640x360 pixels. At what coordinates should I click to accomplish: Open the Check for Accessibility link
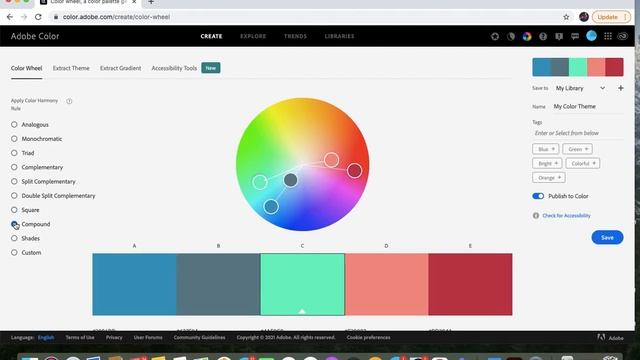click(x=567, y=216)
